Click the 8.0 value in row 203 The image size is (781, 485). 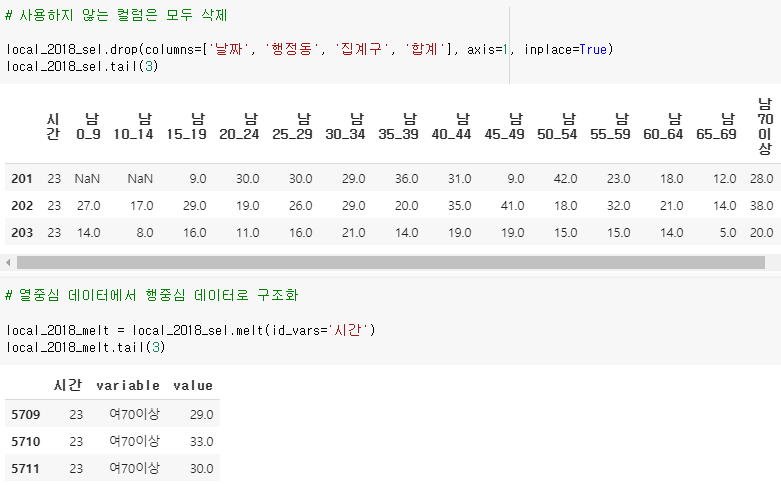pos(145,233)
